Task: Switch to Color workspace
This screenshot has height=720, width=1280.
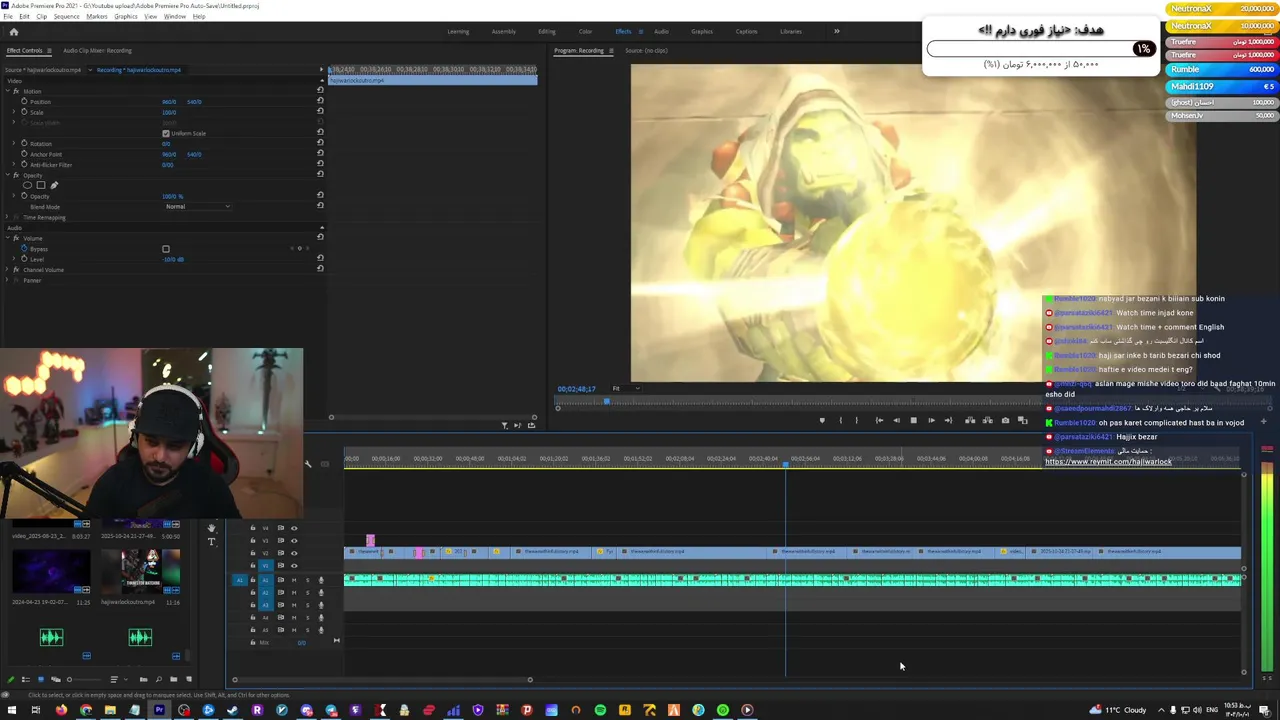Action: [x=585, y=31]
